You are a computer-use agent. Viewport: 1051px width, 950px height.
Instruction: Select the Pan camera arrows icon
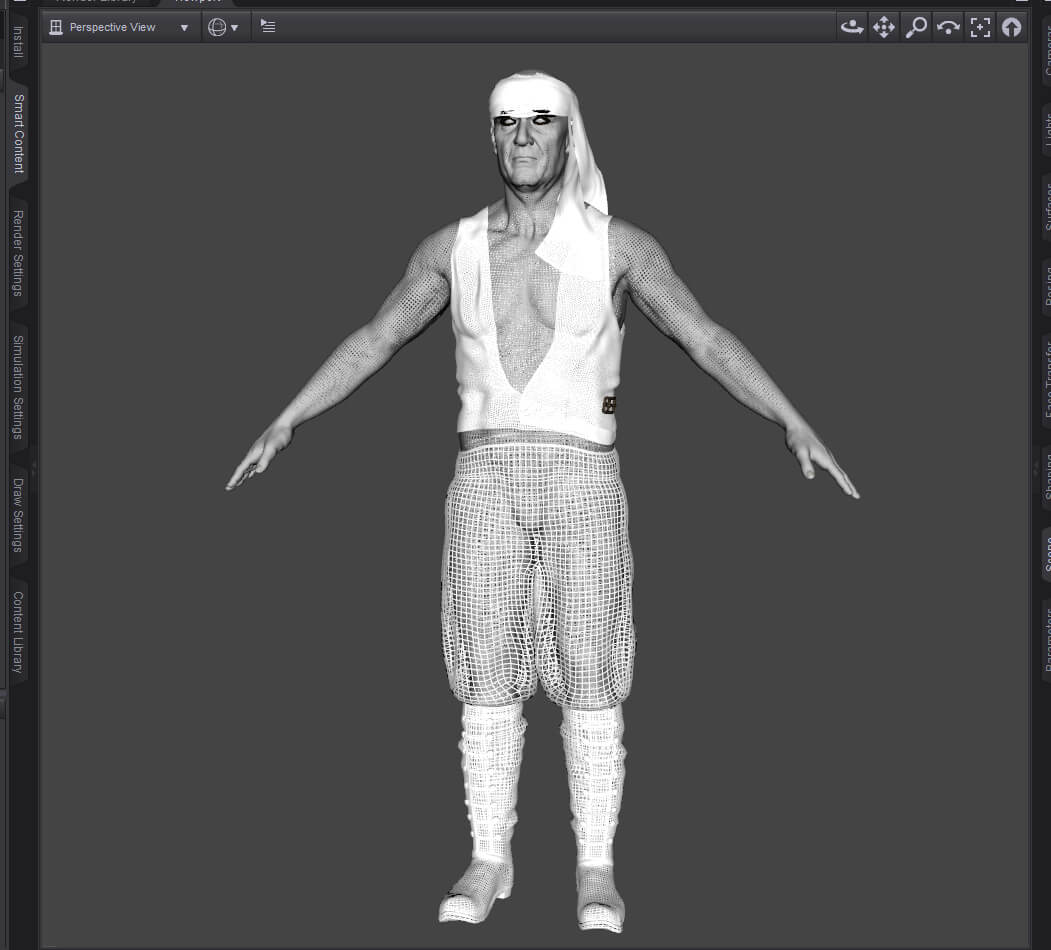(883, 27)
